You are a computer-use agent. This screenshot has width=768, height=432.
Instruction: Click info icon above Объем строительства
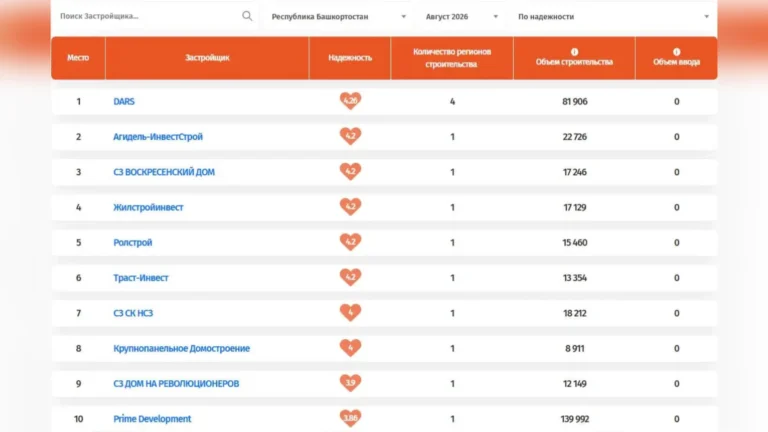[x=574, y=52]
